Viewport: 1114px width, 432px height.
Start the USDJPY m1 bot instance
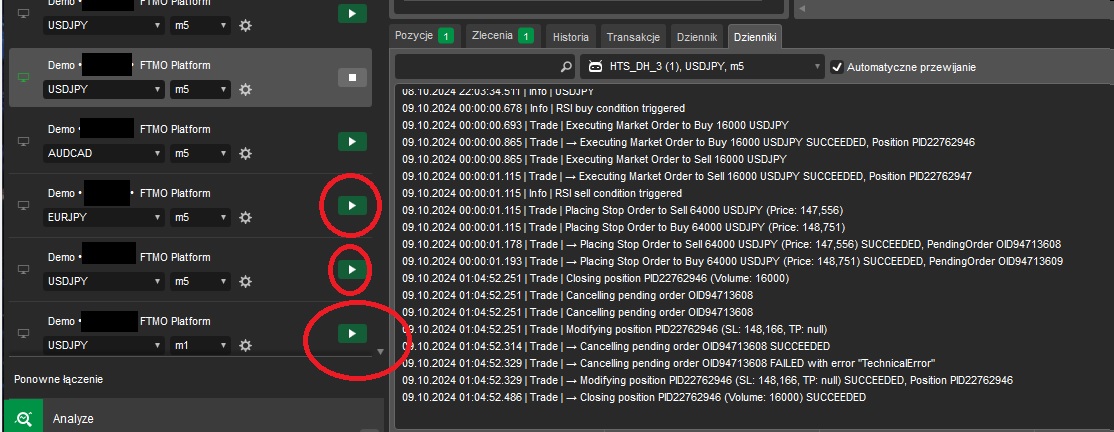tap(351, 332)
